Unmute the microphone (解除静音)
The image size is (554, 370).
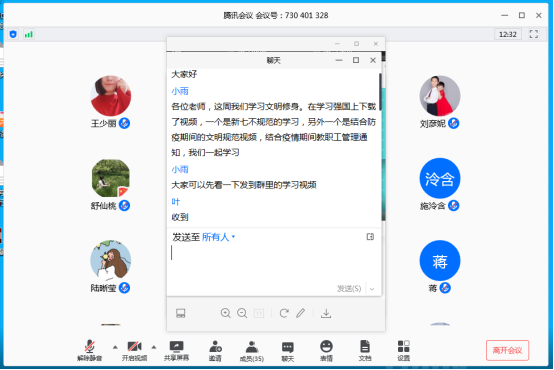[x=89, y=350]
